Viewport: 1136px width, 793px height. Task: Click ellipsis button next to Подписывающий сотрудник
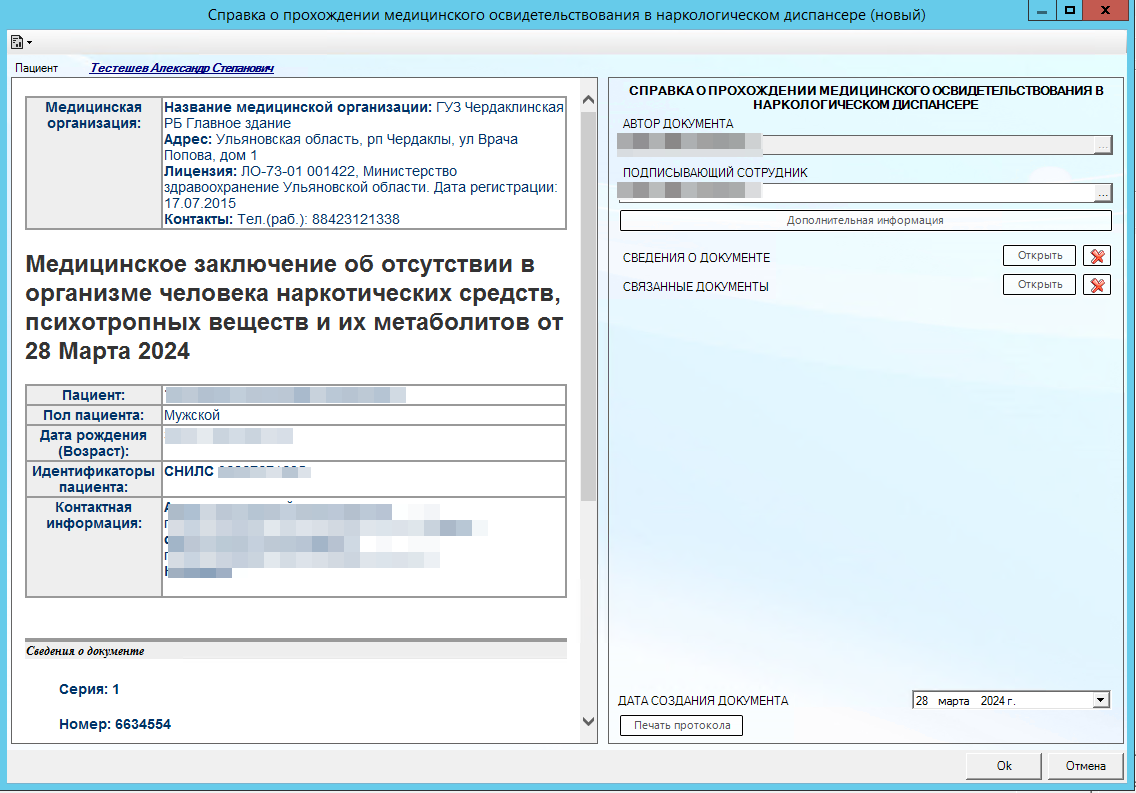click(1102, 193)
